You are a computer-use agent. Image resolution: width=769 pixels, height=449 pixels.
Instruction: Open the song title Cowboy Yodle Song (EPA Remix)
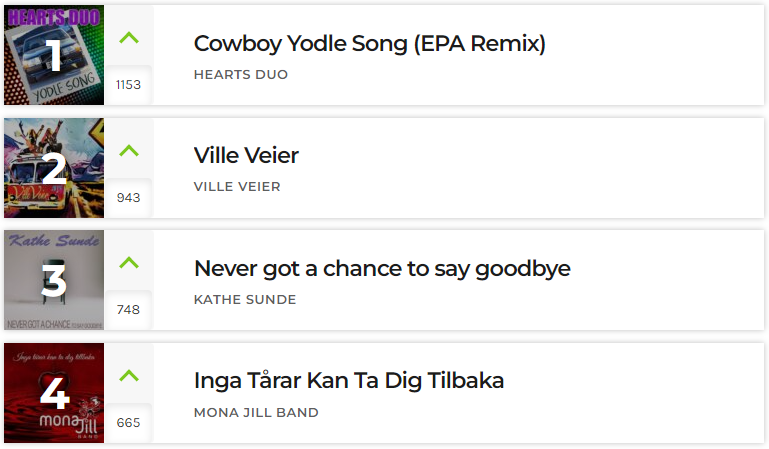[x=370, y=44]
